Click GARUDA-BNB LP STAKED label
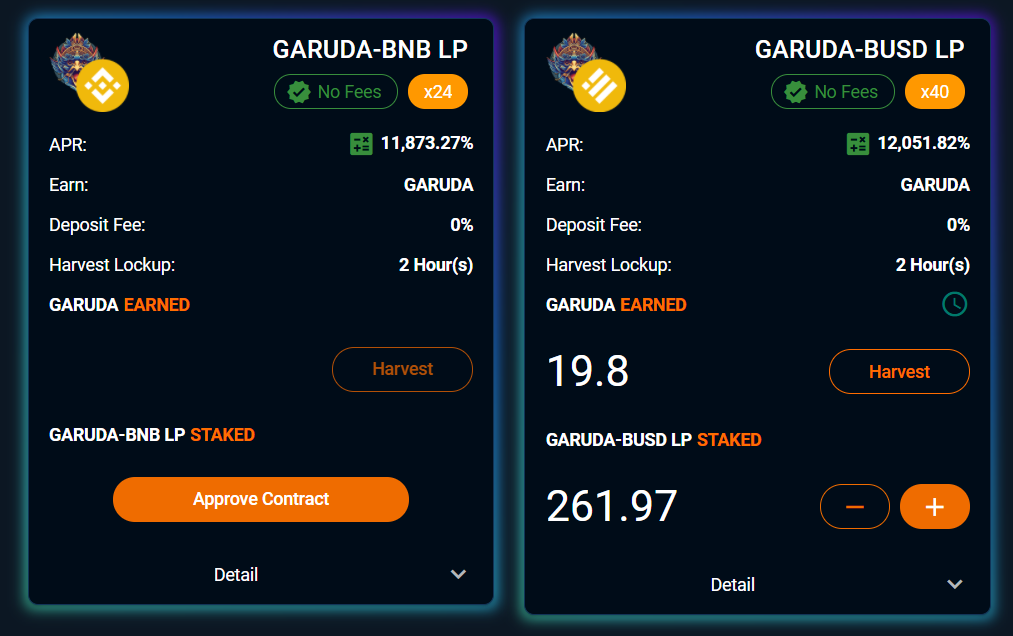1013x636 pixels. 152,435
